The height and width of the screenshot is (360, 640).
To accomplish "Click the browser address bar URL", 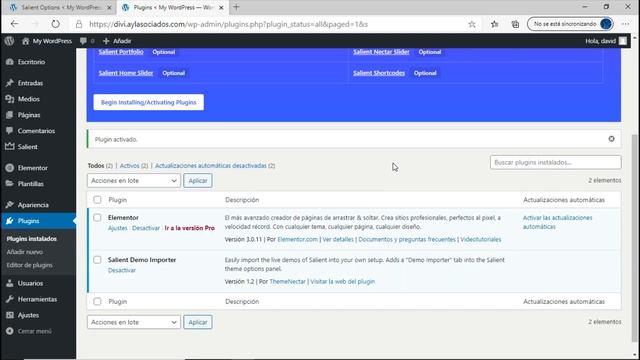I will click(228, 24).
